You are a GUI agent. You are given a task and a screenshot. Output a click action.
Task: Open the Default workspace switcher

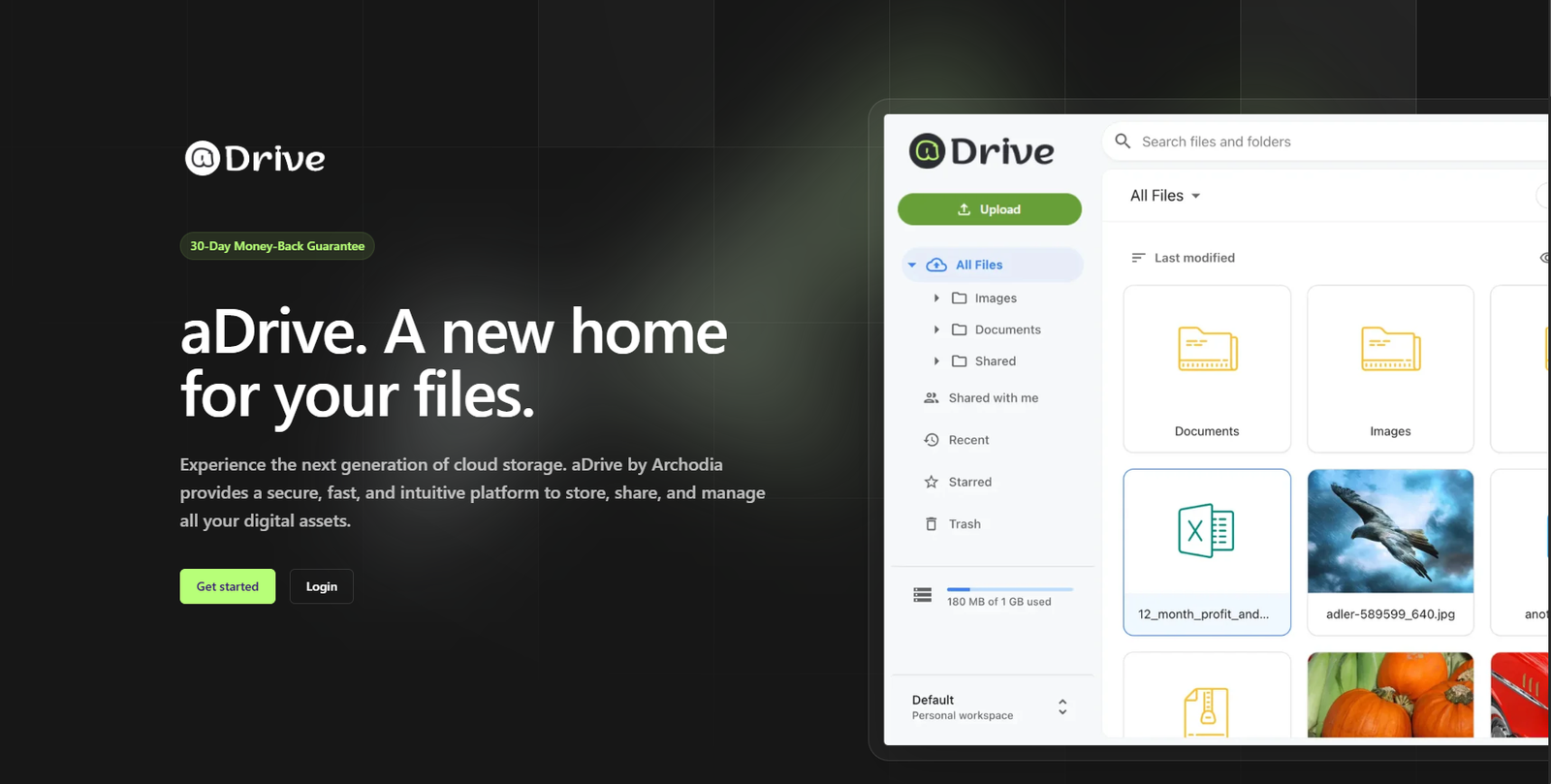[x=989, y=707]
